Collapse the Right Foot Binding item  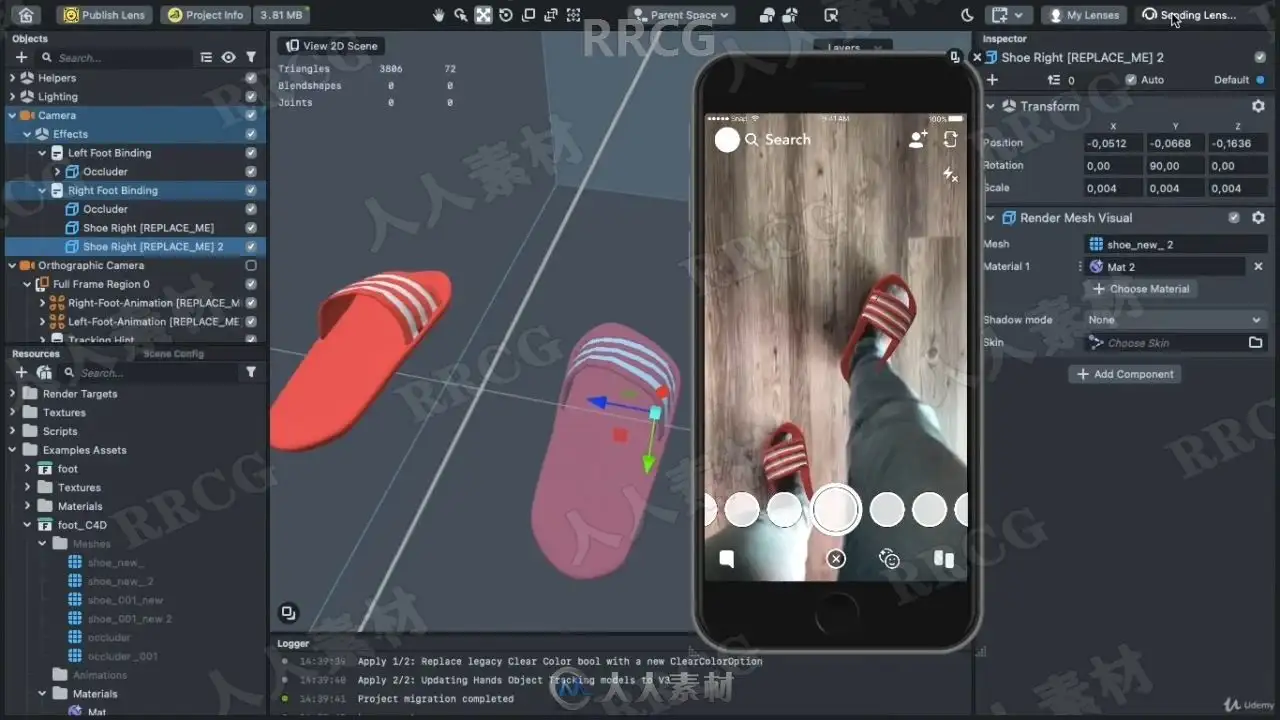pyautogui.click(x=42, y=190)
